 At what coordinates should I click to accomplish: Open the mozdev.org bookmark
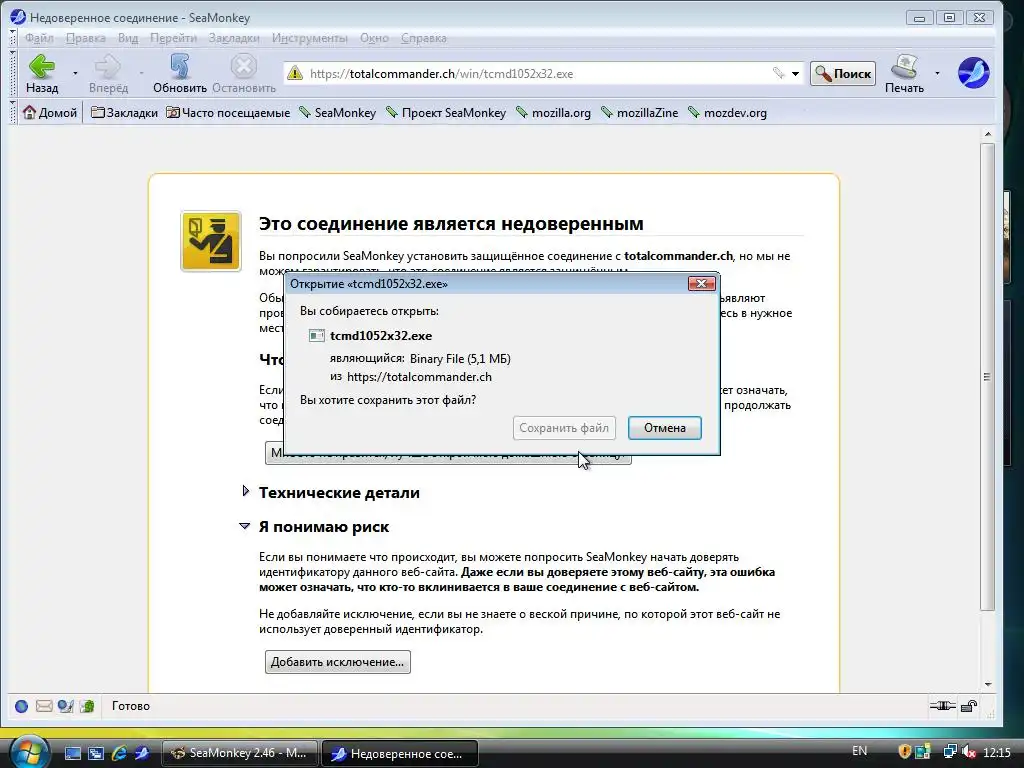coord(728,112)
